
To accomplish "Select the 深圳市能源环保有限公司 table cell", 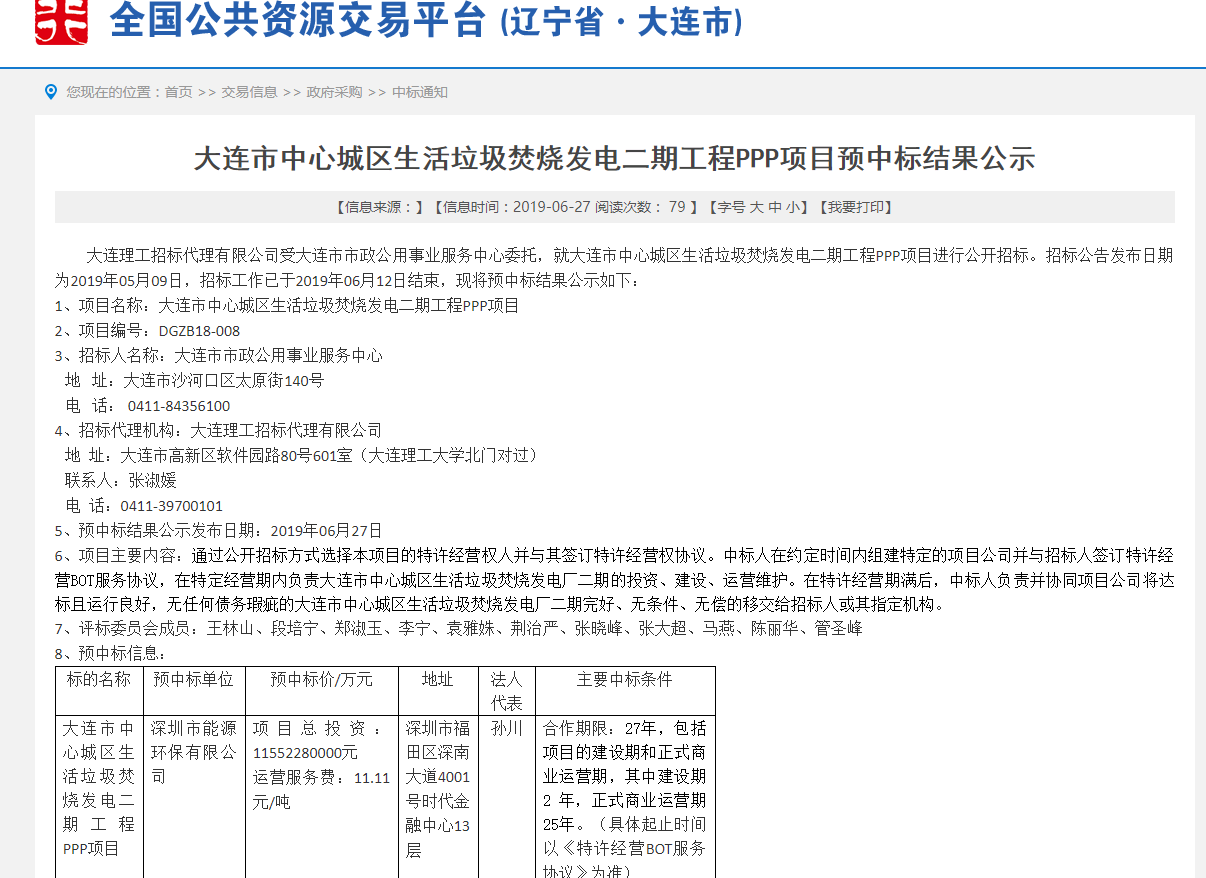I will point(194,752).
